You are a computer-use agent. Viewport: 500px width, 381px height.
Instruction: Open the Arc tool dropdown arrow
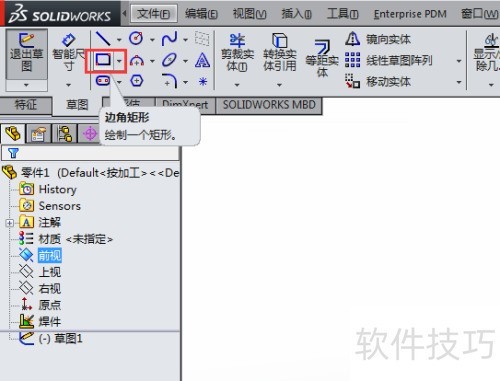tap(152, 61)
